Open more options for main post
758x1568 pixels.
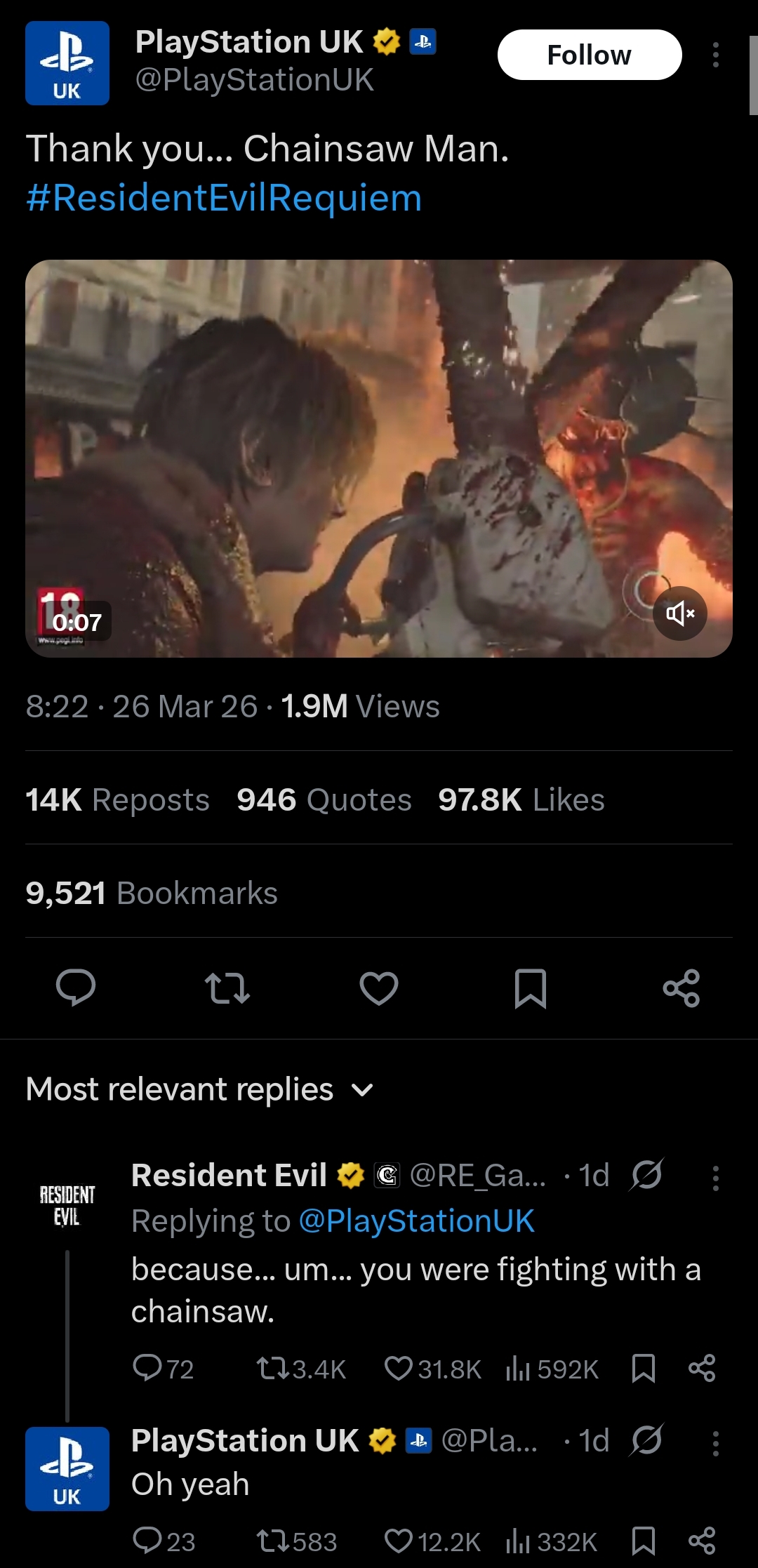point(715,55)
